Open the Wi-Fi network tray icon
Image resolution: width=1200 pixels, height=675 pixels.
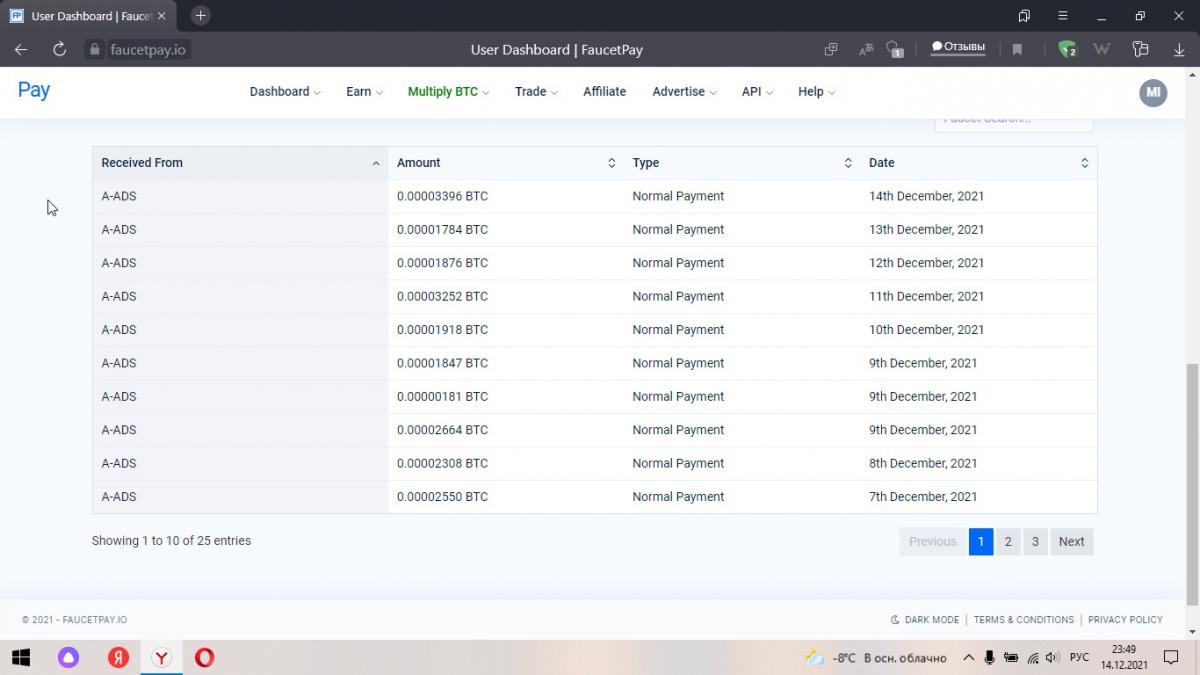click(1033, 658)
